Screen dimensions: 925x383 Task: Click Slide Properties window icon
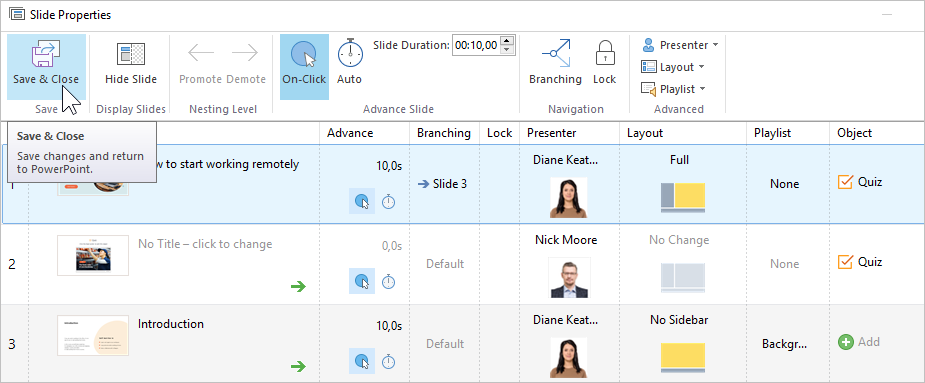pyautogui.click(x=17, y=15)
